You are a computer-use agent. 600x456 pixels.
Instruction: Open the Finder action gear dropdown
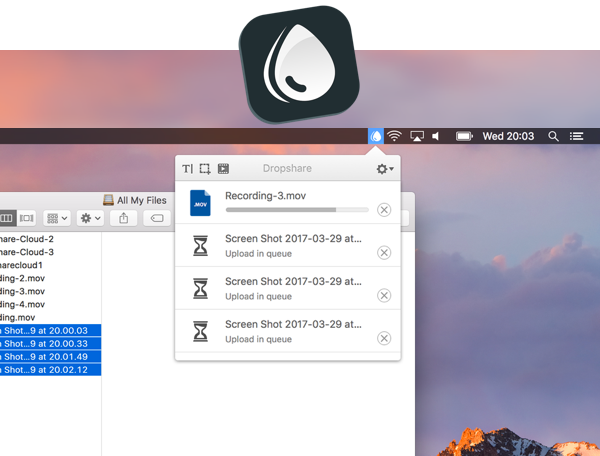coord(90,218)
